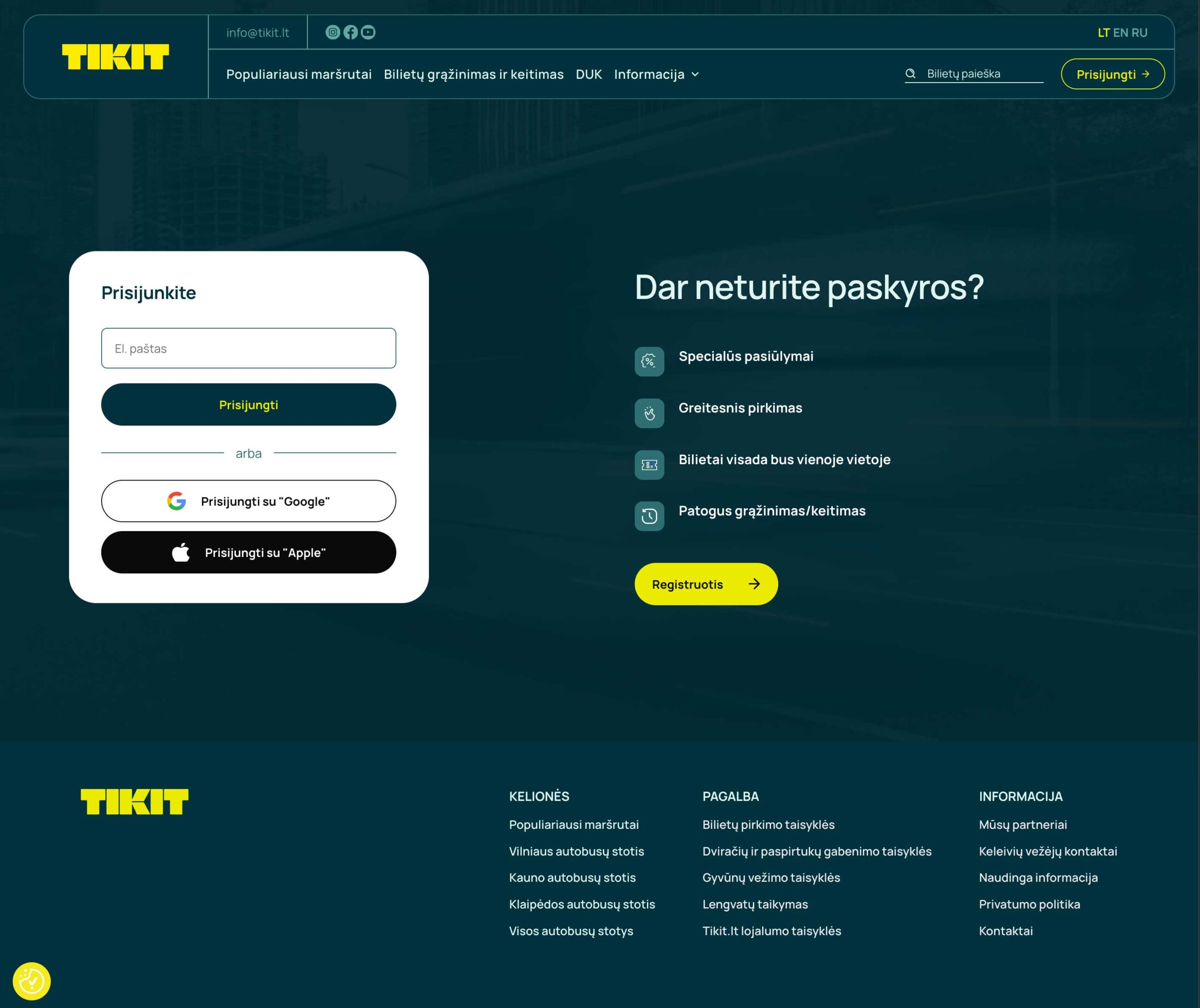Switch language to LT
The height and width of the screenshot is (1008, 1200).
[x=1103, y=32]
